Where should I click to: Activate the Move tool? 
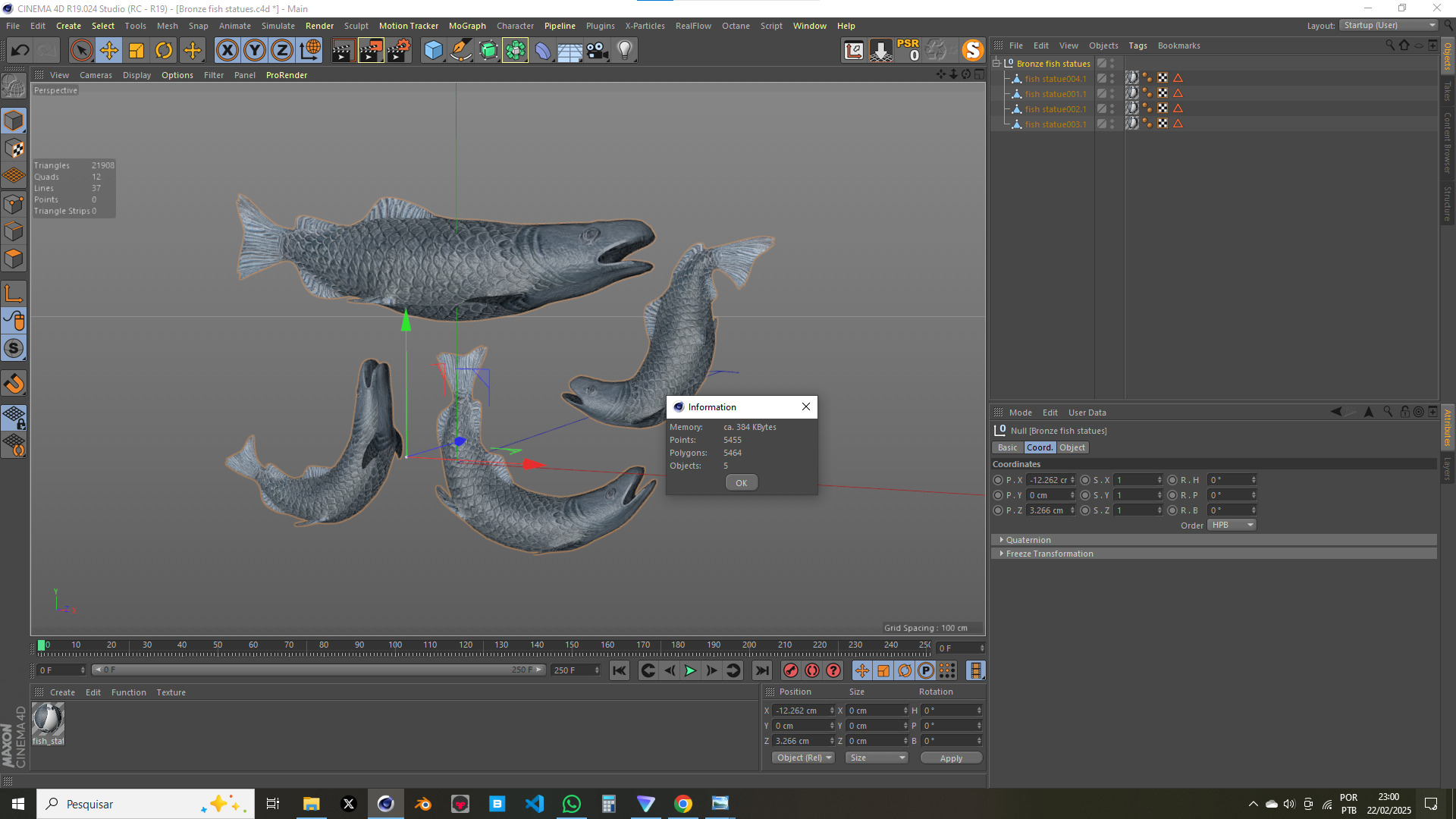coord(109,51)
